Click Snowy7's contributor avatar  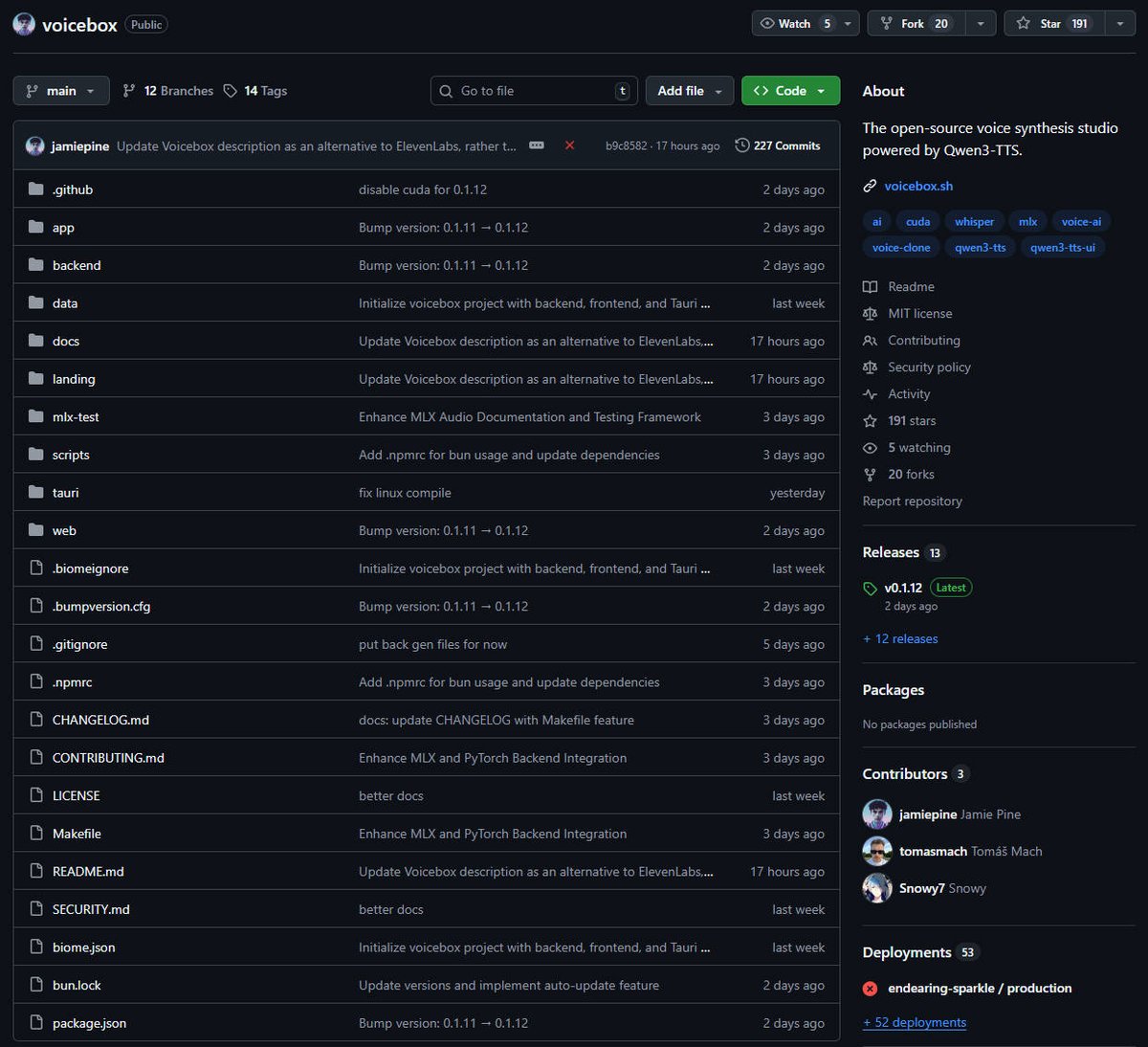877,888
